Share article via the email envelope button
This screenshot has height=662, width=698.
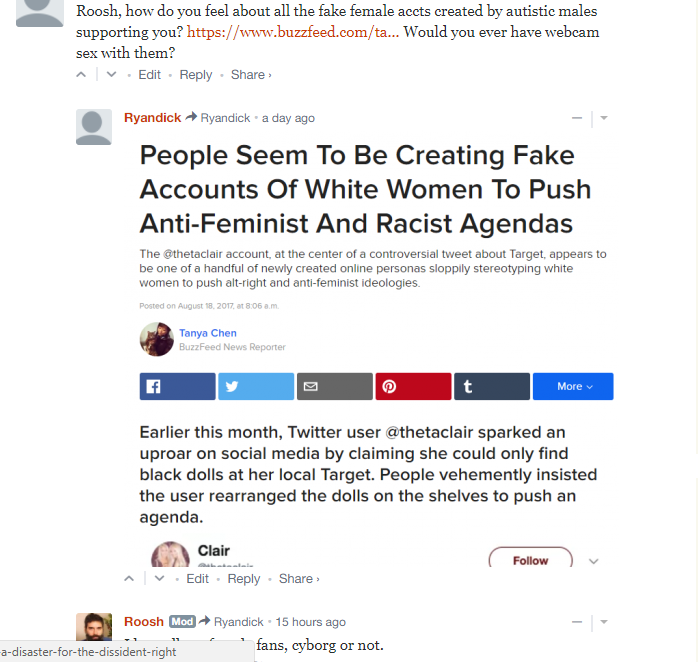[x=335, y=386]
